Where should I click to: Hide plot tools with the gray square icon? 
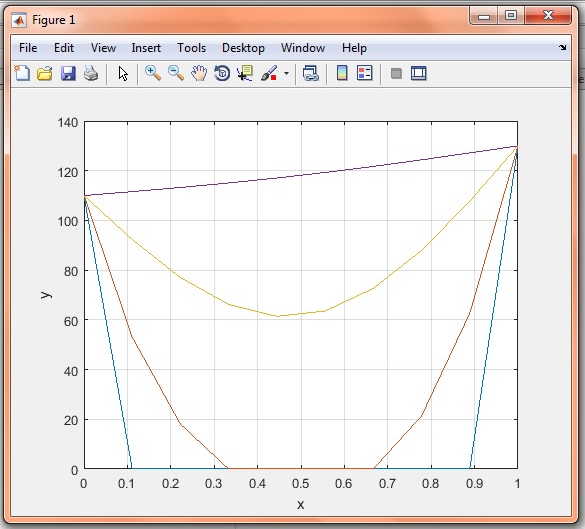[396, 73]
